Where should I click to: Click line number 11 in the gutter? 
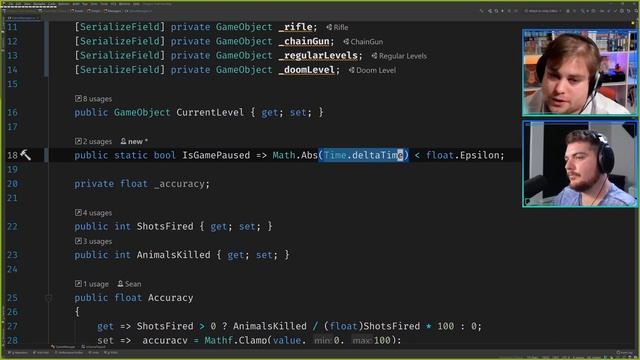tap(12, 27)
